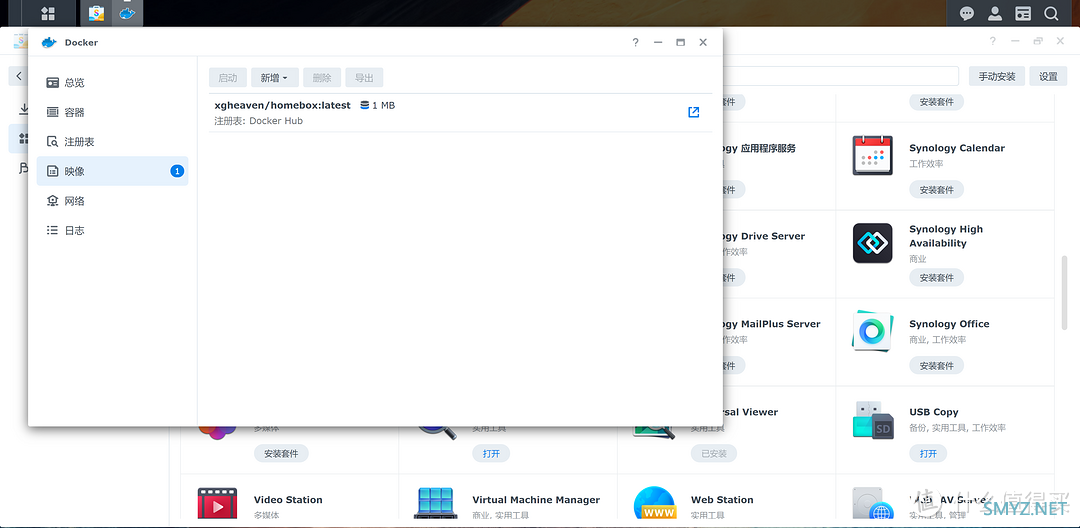The width and height of the screenshot is (1080, 528).
Task: Open the DSM main menu grid icon
Action: [48, 13]
